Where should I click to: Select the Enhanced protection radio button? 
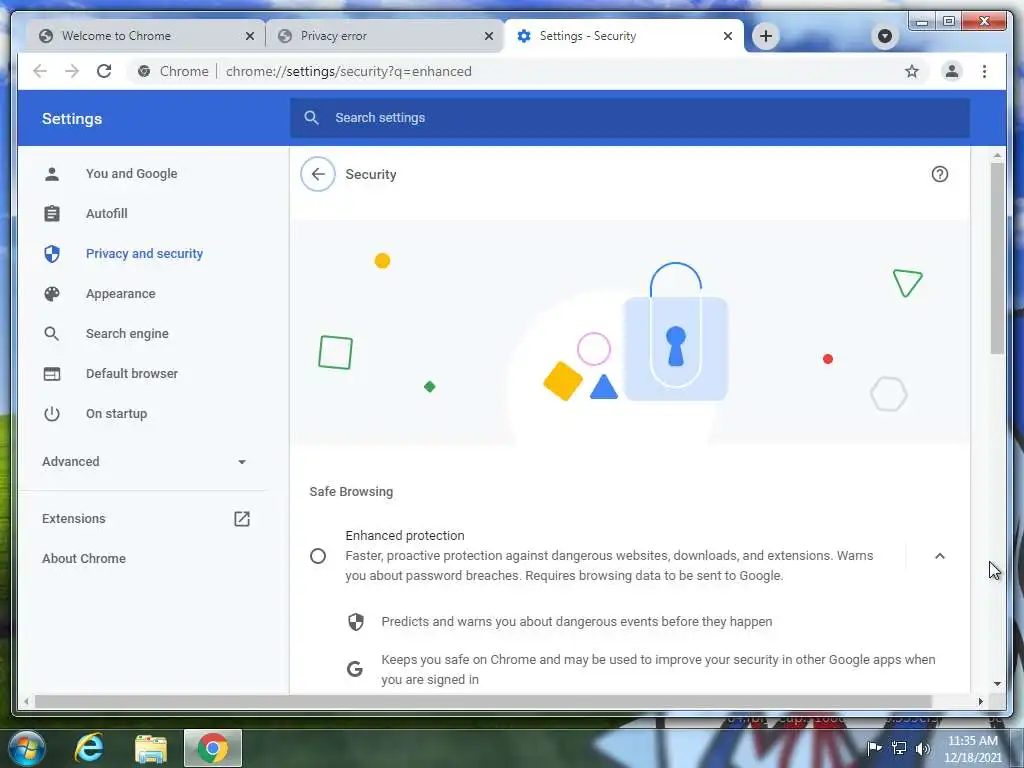tap(318, 556)
